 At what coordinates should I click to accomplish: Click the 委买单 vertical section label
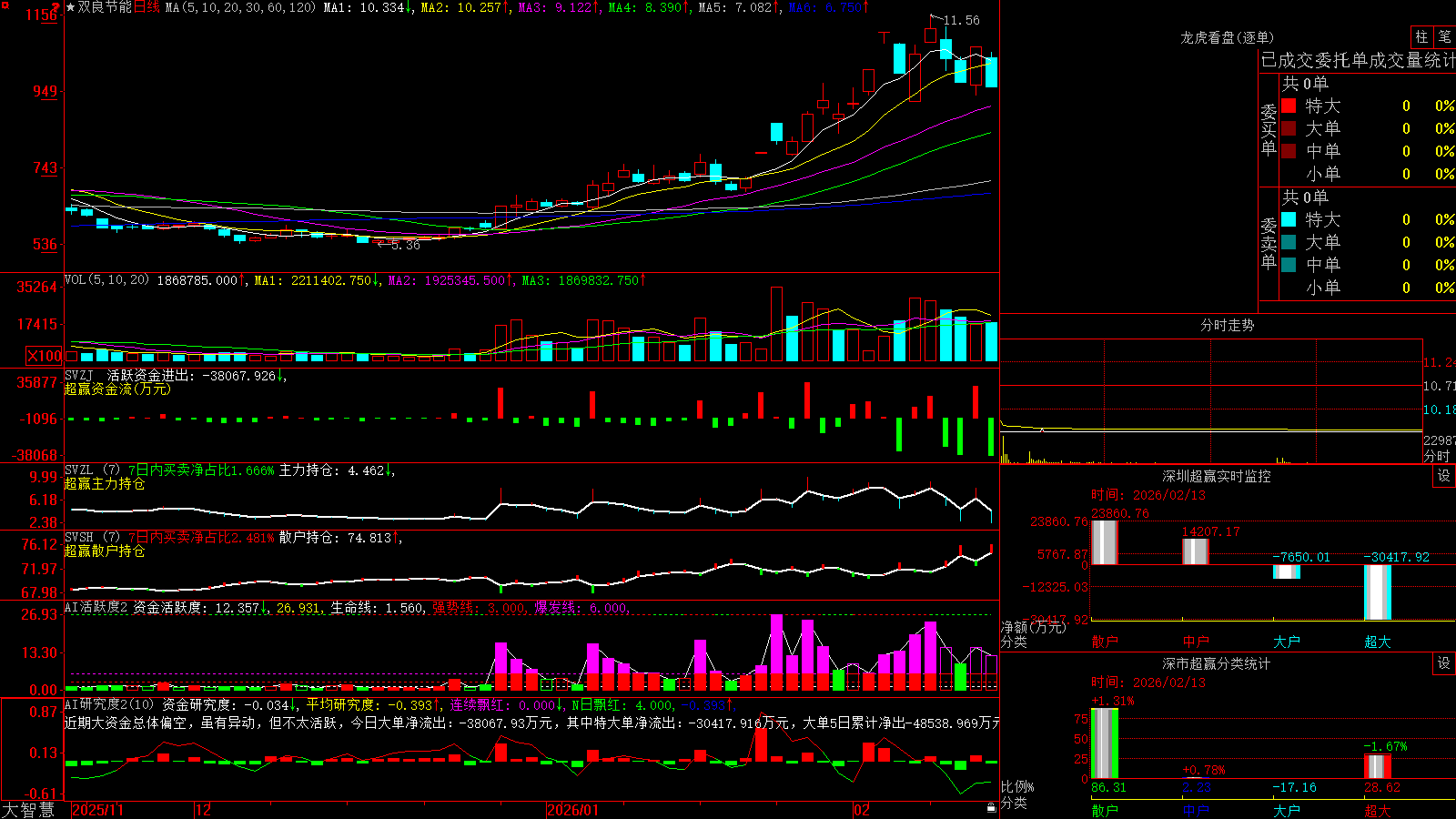click(1269, 130)
